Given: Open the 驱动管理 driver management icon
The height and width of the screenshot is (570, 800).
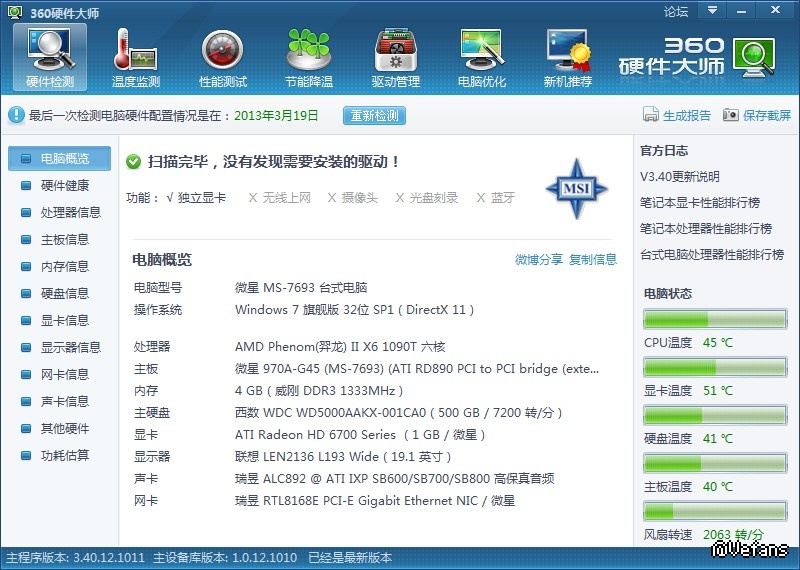Looking at the screenshot, I should [x=396, y=57].
